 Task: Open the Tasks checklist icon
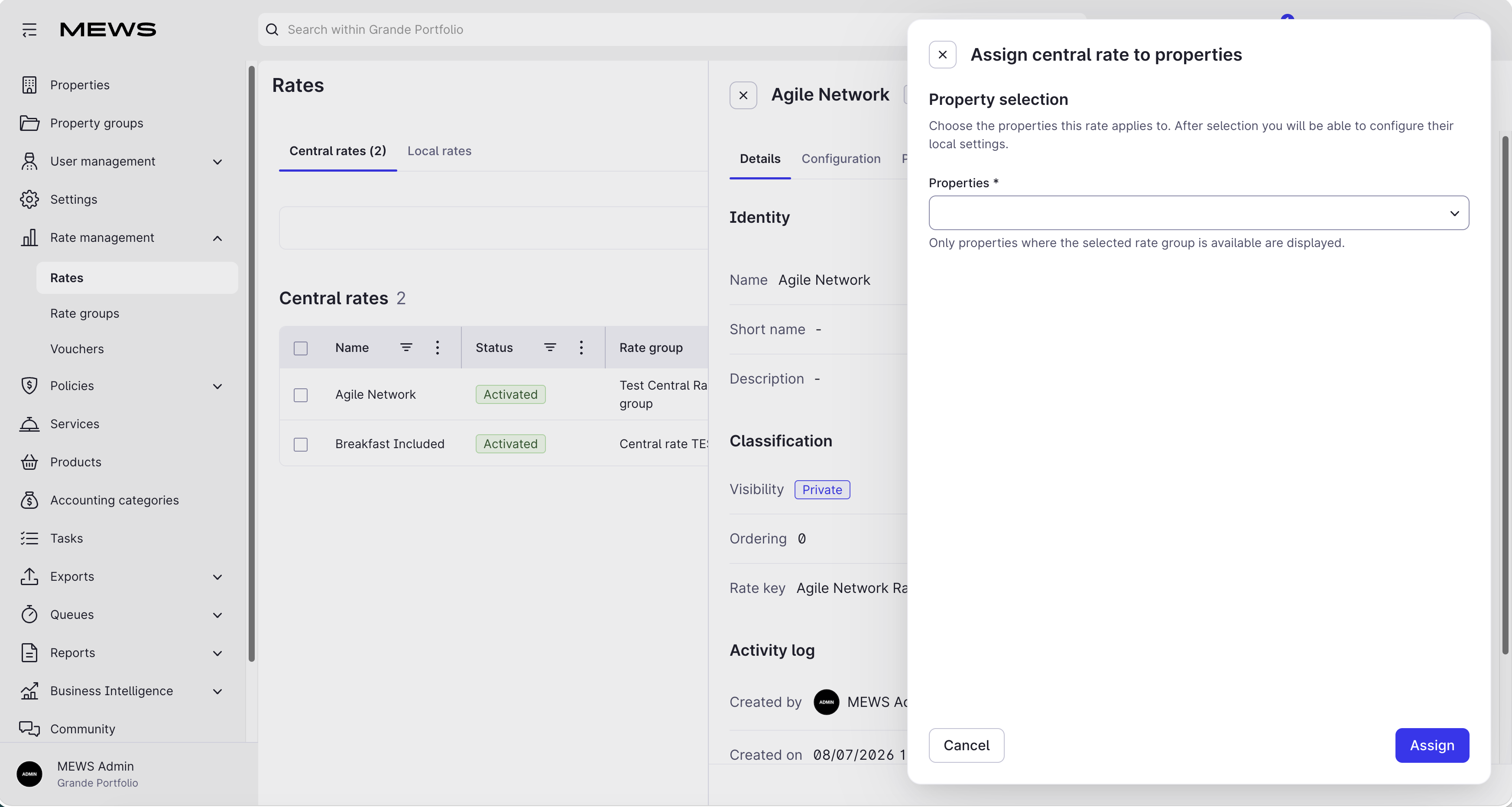29,538
